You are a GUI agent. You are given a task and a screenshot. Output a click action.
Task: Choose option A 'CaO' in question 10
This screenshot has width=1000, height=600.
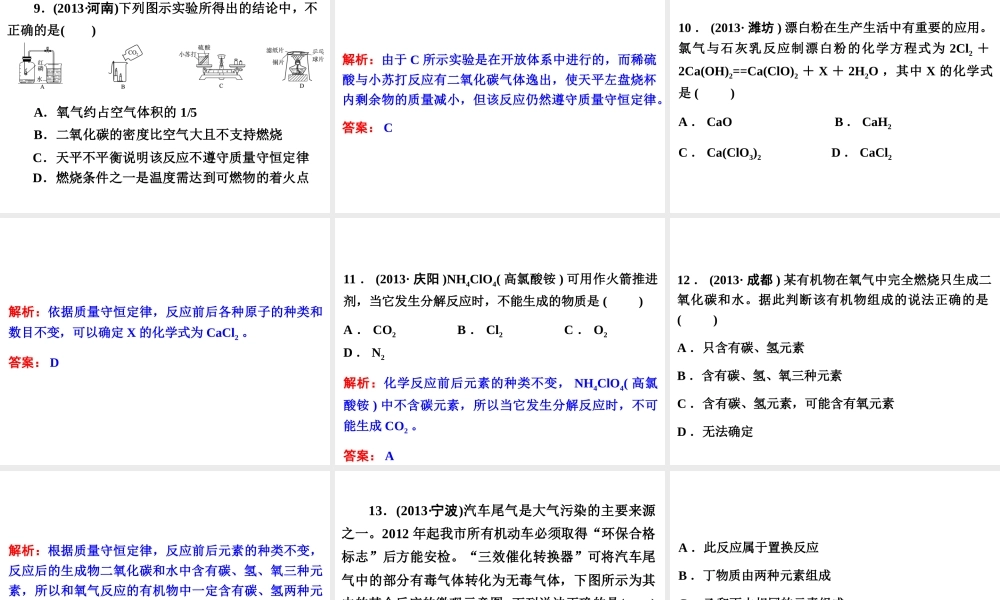click(705, 122)
